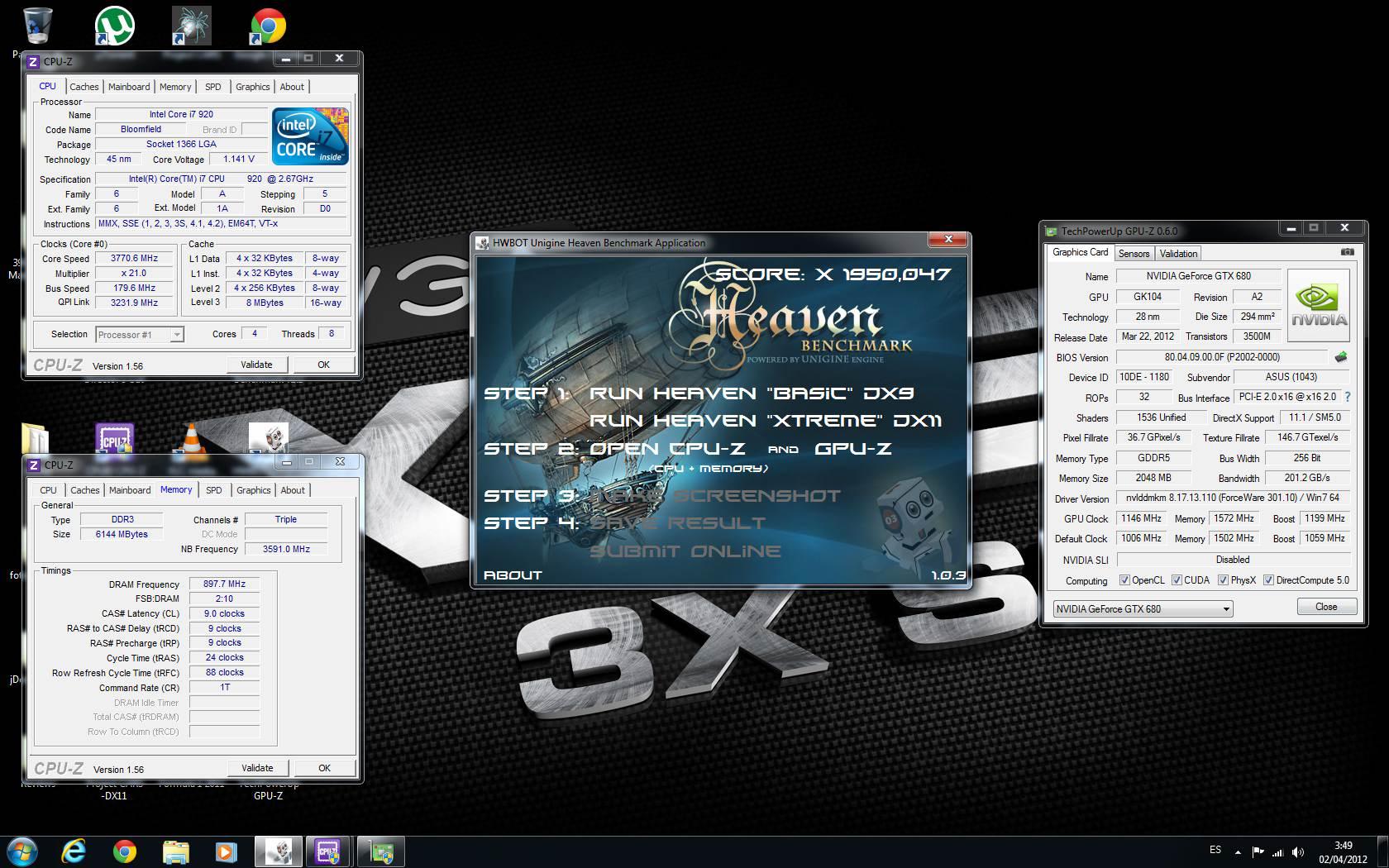
Task: Open the CPU-Z desktop shortcut behind the window
Action: [115, 439]
